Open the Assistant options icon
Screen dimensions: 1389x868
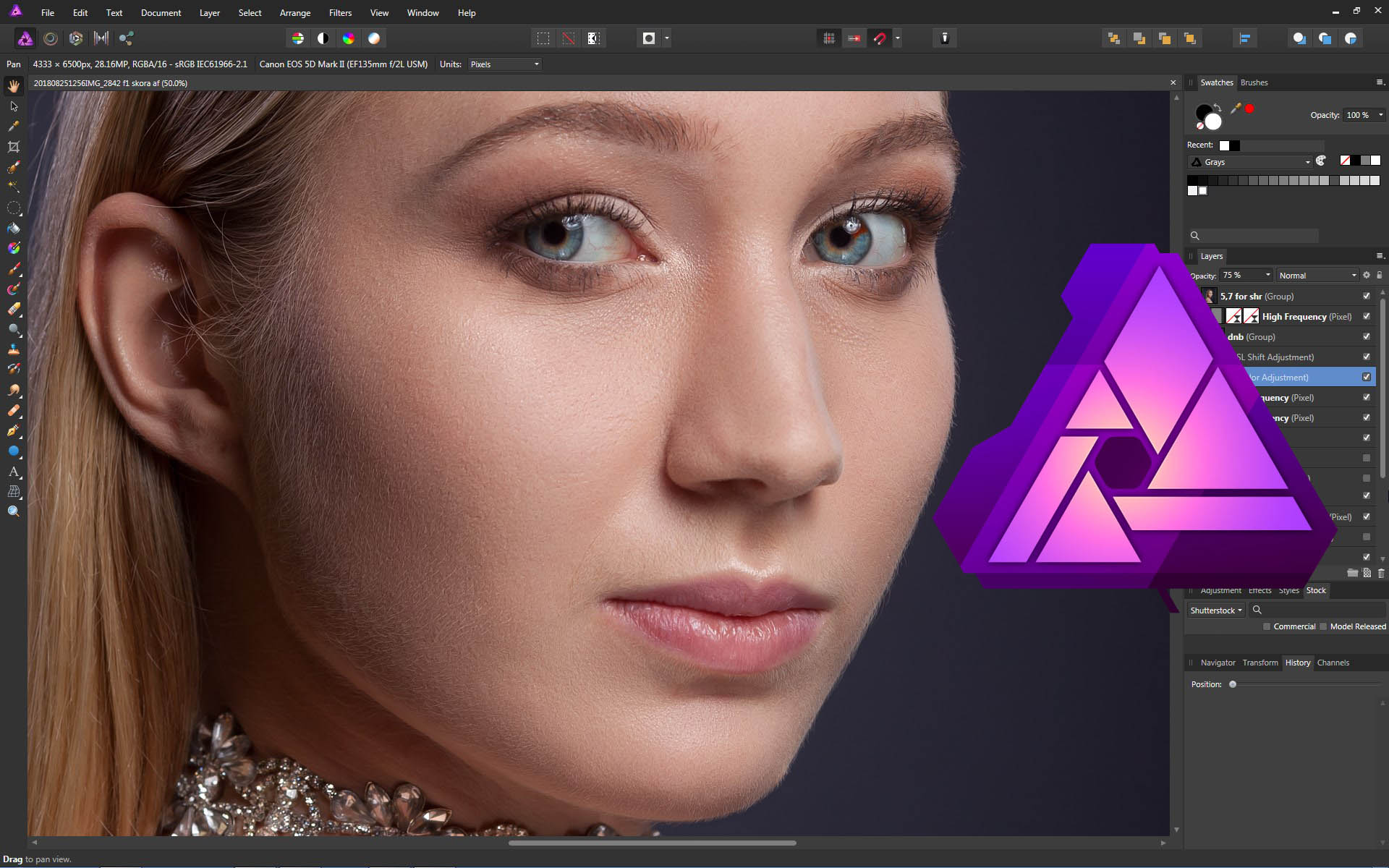(944, 38)
